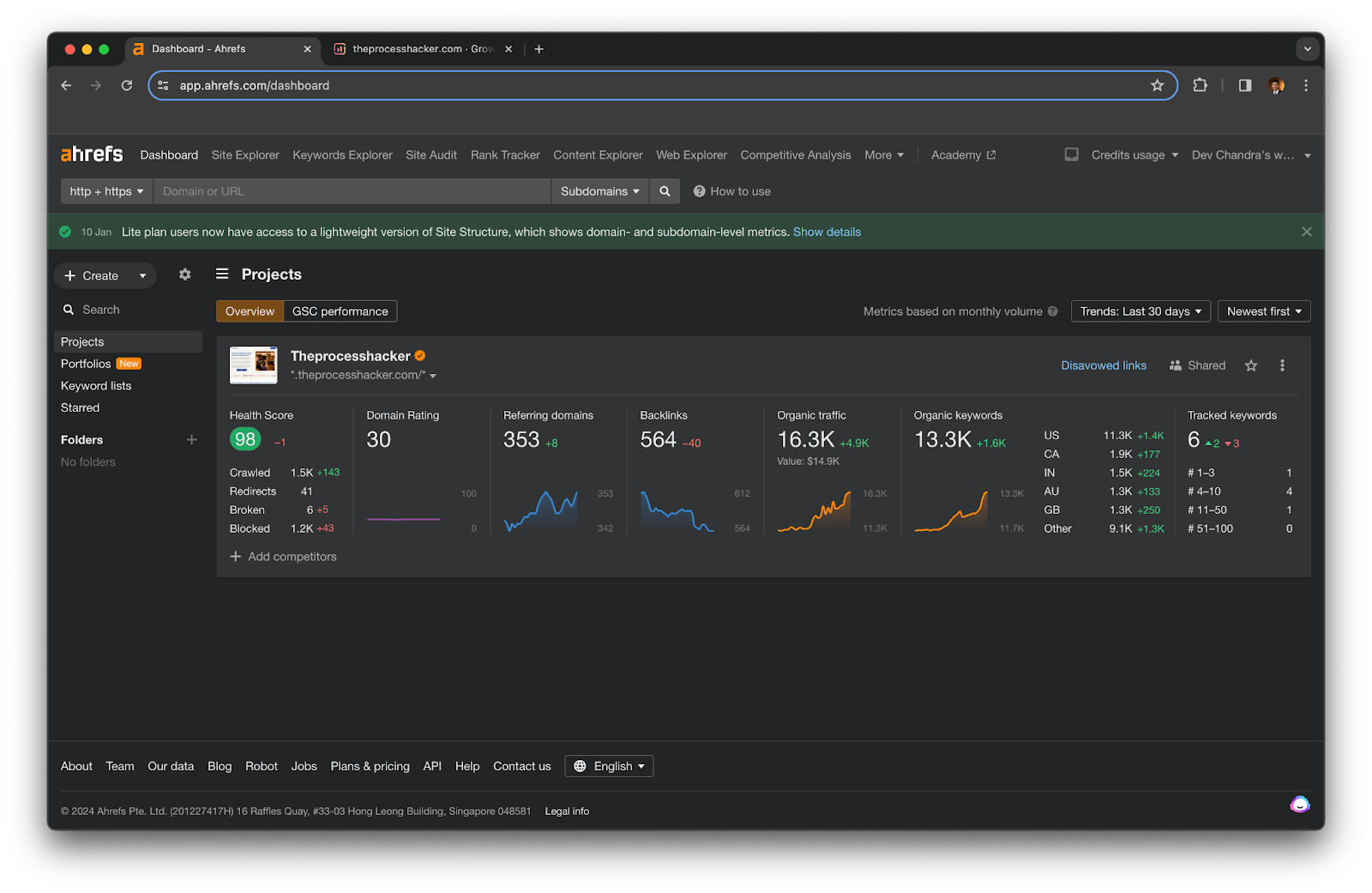Image resolution: width=1372 pixels, height=893 pixels.
Task: Open Credits usage dropdown
Action: 1134,155
